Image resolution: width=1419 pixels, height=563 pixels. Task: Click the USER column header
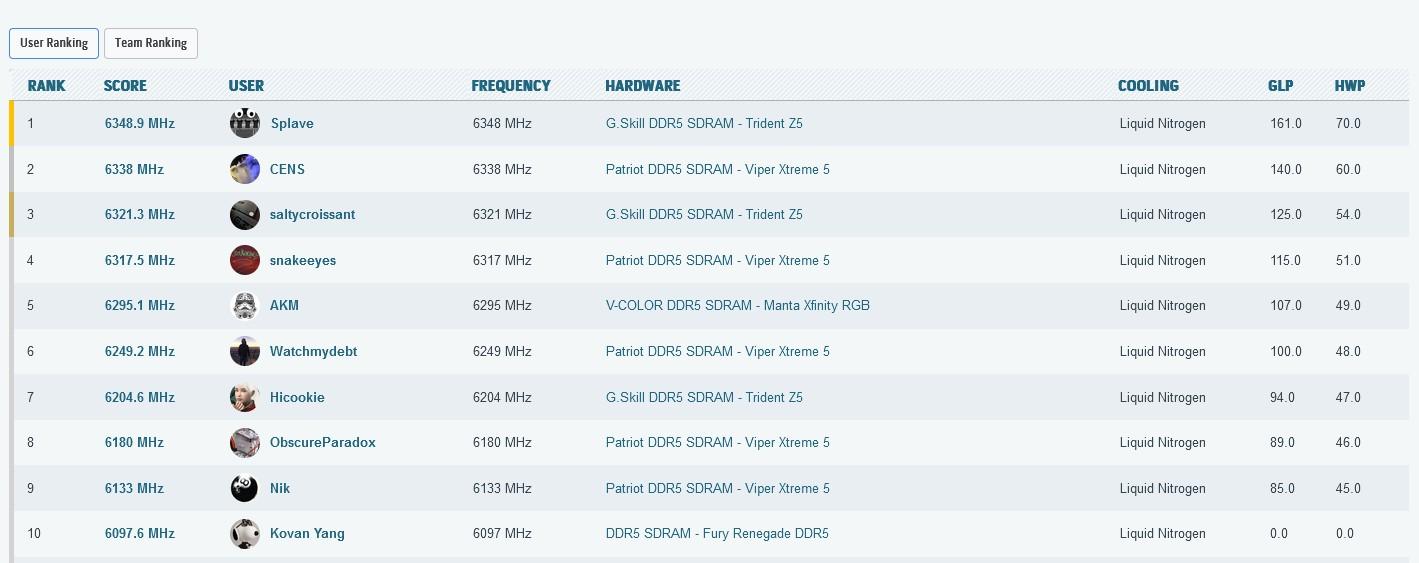tap(246, 86)
